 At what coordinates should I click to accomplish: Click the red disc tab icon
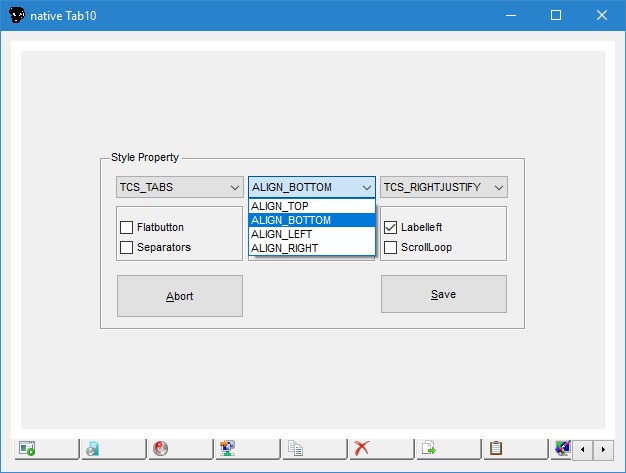(x=160, y=449)
